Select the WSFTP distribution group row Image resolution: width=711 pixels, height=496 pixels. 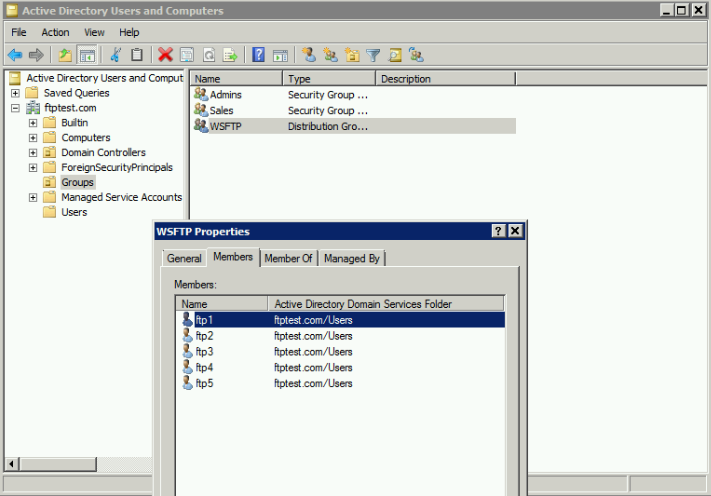[x=354, y=126]
